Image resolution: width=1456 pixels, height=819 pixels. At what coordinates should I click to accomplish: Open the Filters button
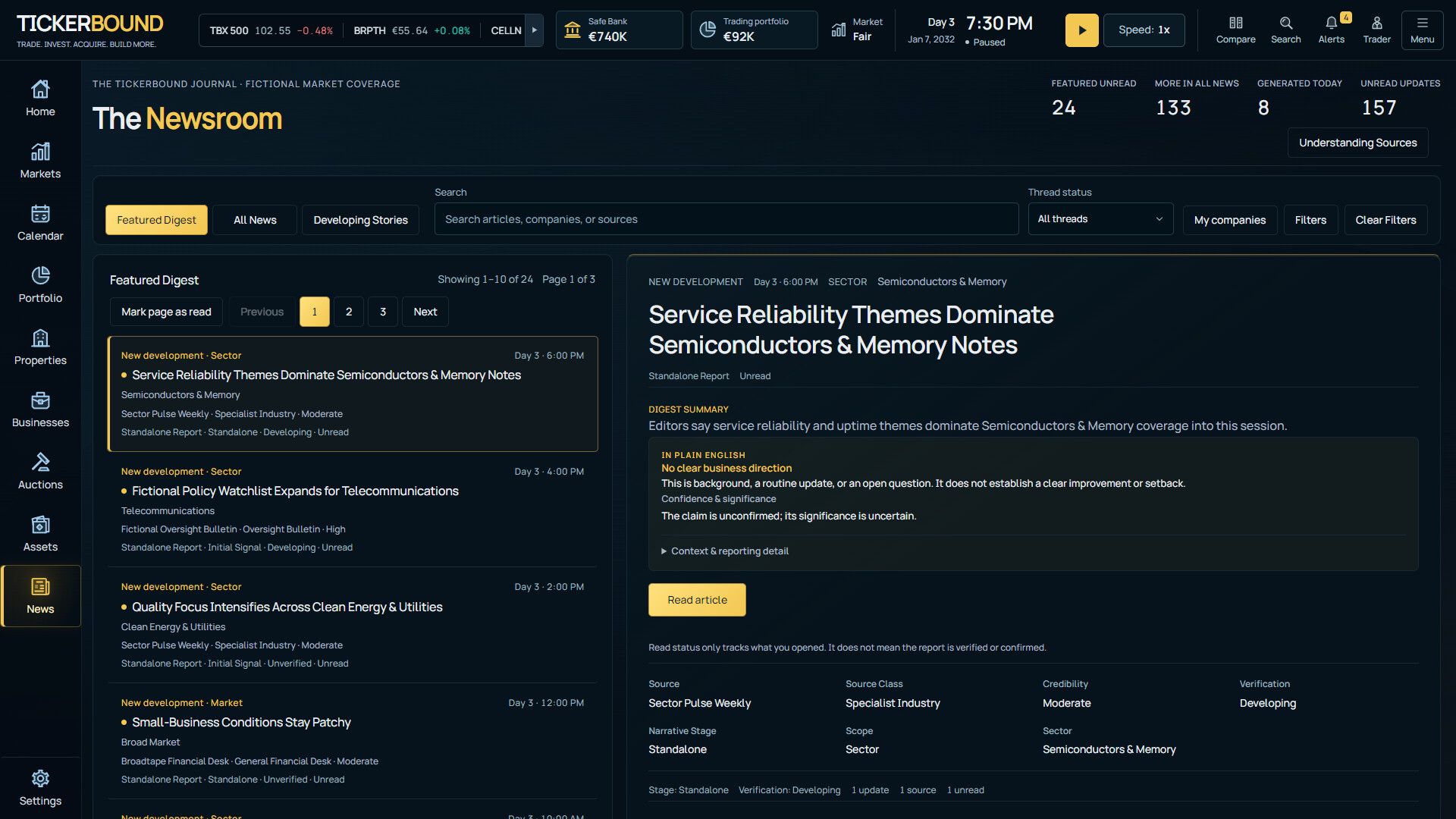(x=1310, y=220)
